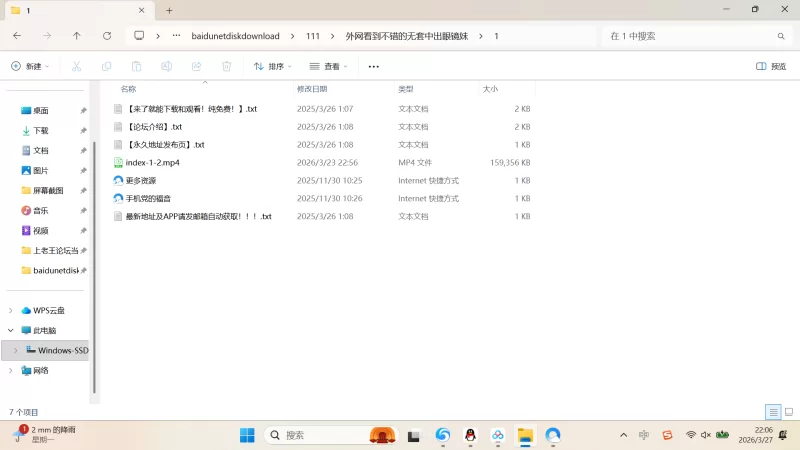Click the scissors Cut icon
The width and height of the screenshot is (800, 450).
click(76, 66)
